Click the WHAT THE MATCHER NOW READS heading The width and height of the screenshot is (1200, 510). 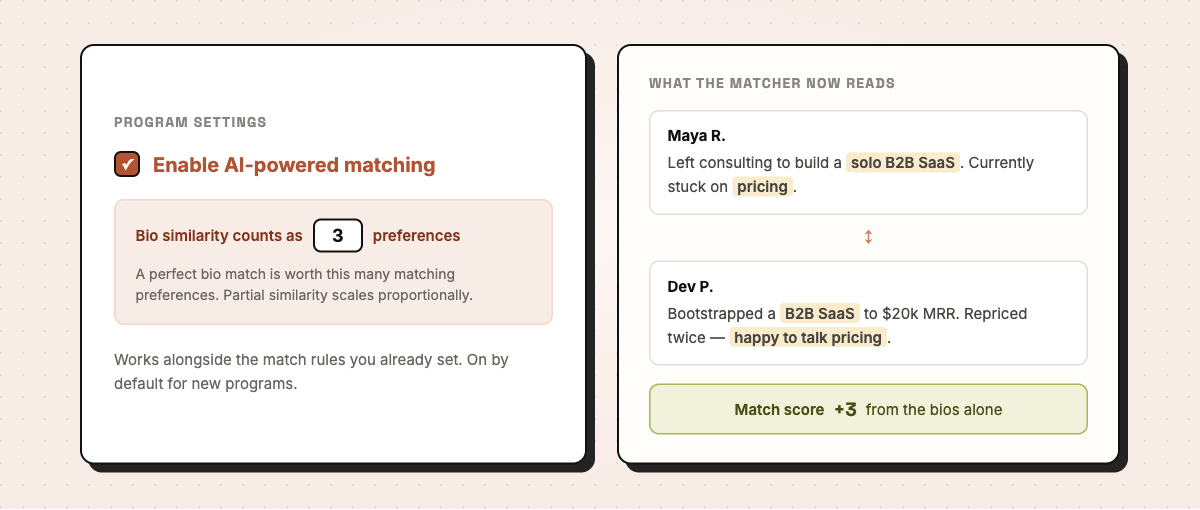click(x=772, y=83)
